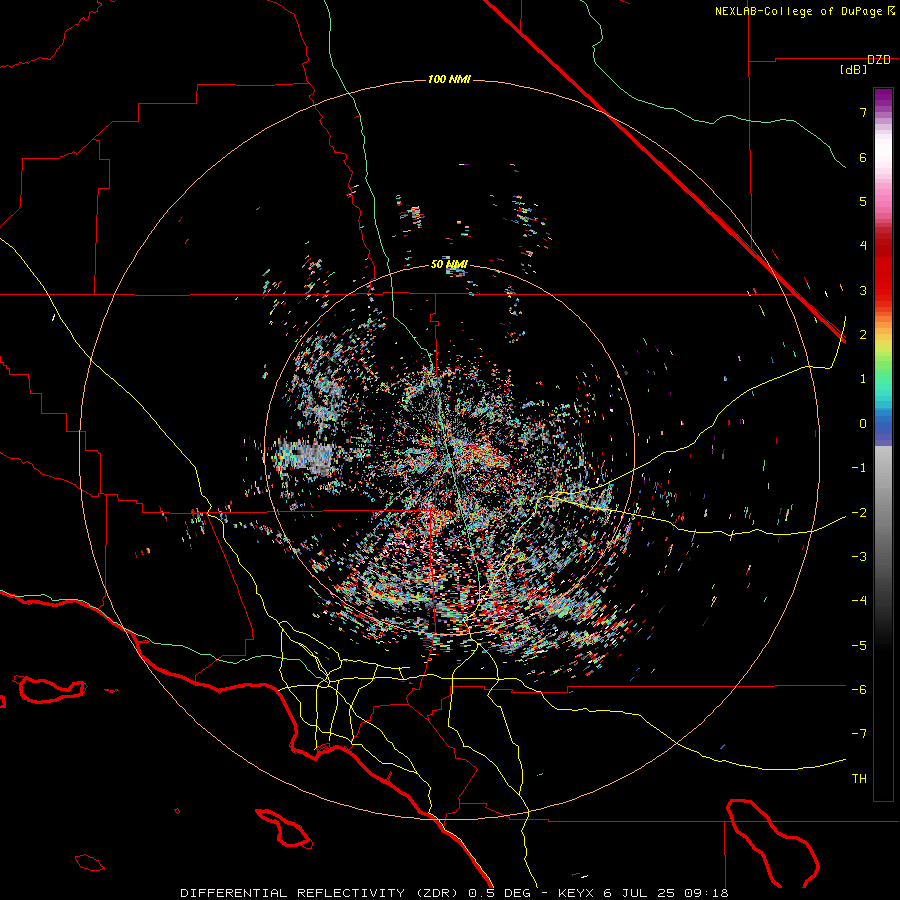Click the -1 dB value on color scale

click(859, 468)
